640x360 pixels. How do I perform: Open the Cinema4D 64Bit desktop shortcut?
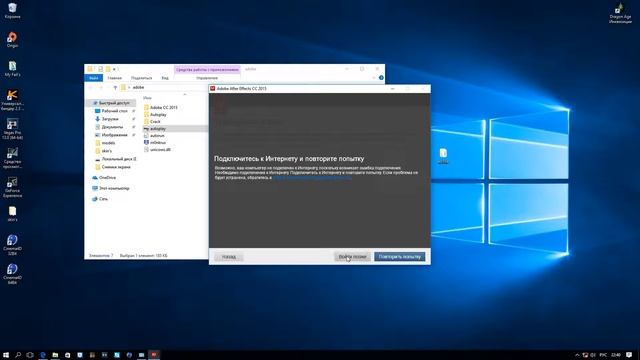(12, 274)
